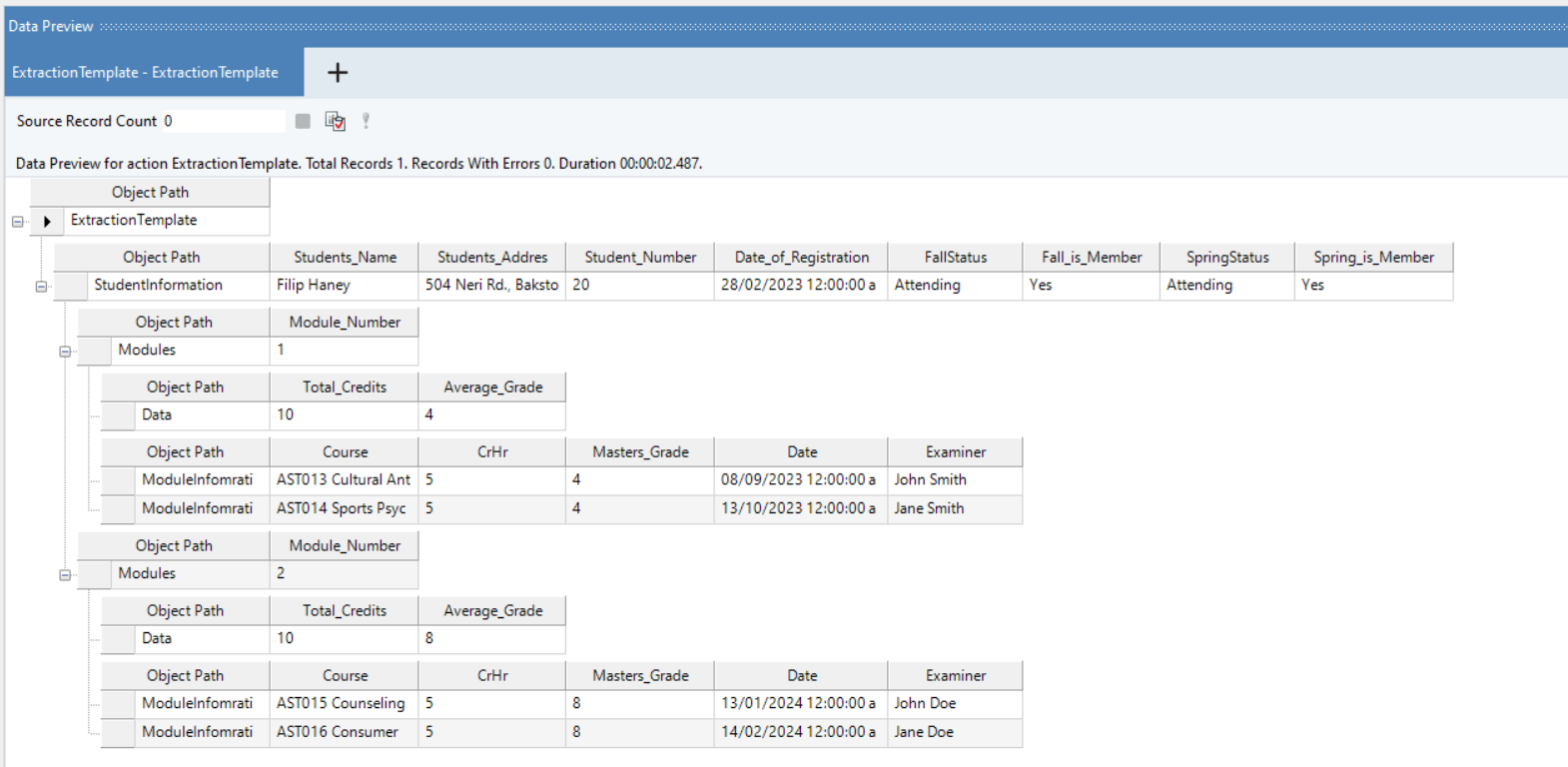Click the verify records checkmark icon

tap(335, 121)
